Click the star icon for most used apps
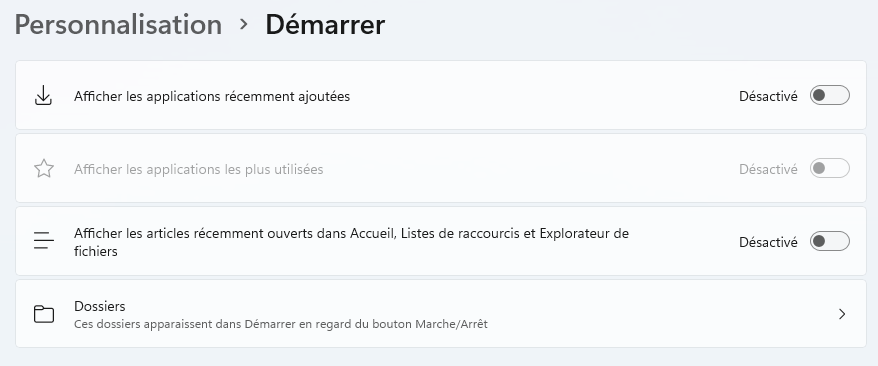 (44, 168)
